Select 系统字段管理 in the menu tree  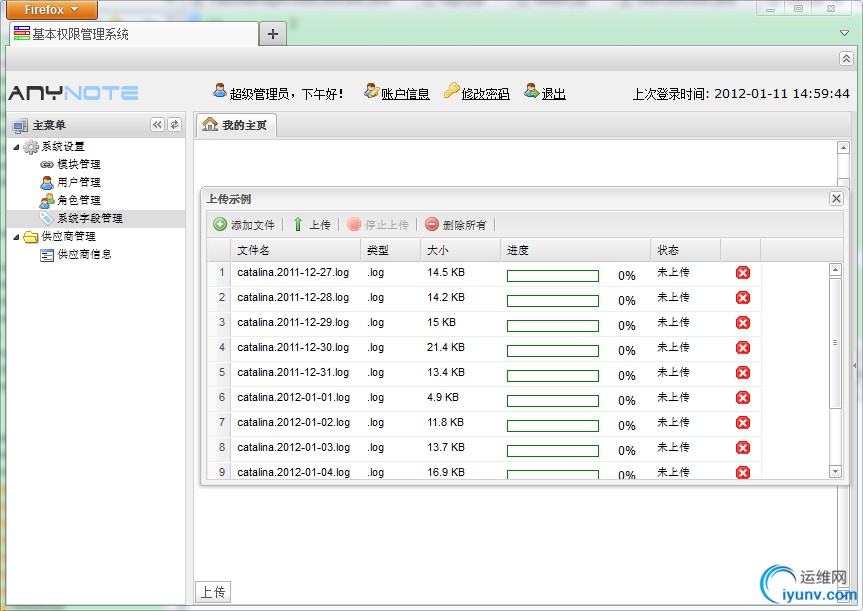pos(90,219)
